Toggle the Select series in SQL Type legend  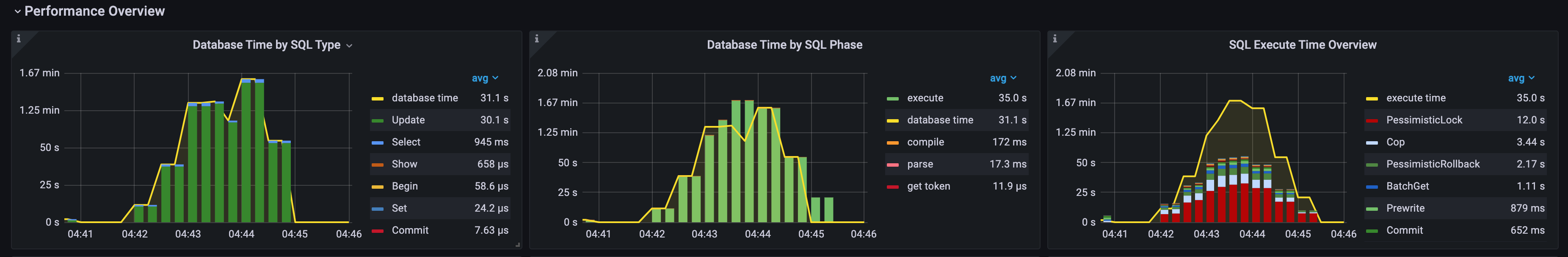pyautogui.click(x=406, y=142)
